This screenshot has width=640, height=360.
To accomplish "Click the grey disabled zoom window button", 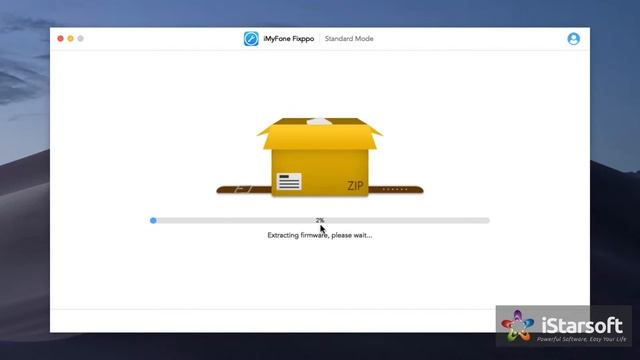I will 80,38.
